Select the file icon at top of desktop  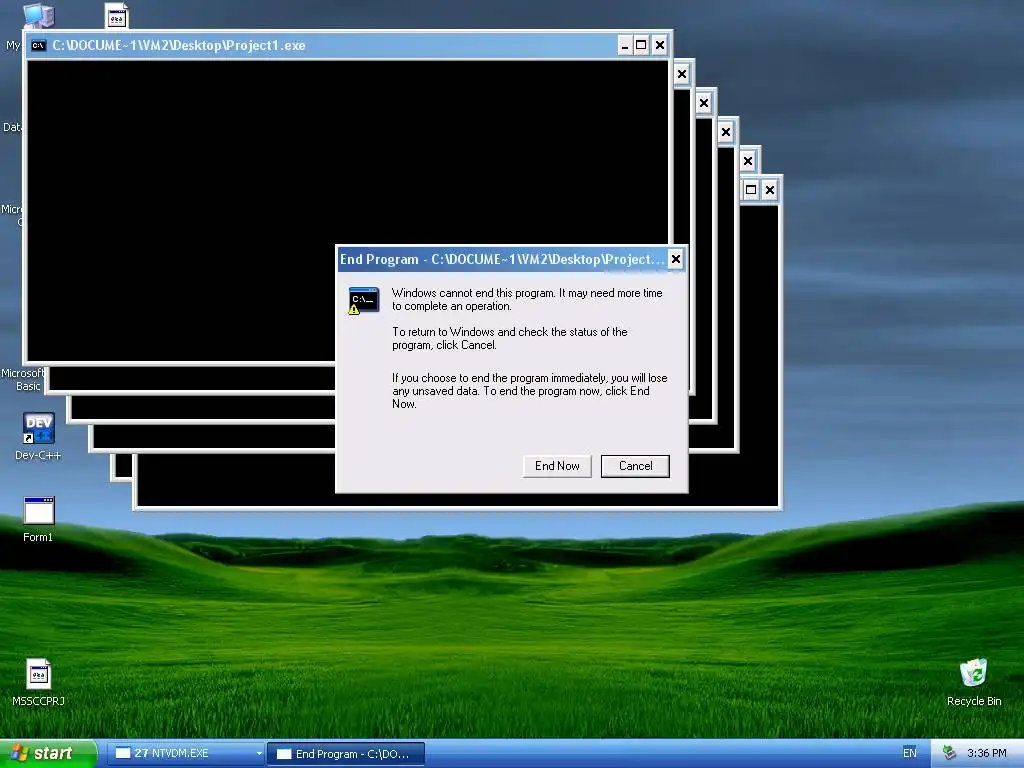pyautogui.click(x=117, y=16)
